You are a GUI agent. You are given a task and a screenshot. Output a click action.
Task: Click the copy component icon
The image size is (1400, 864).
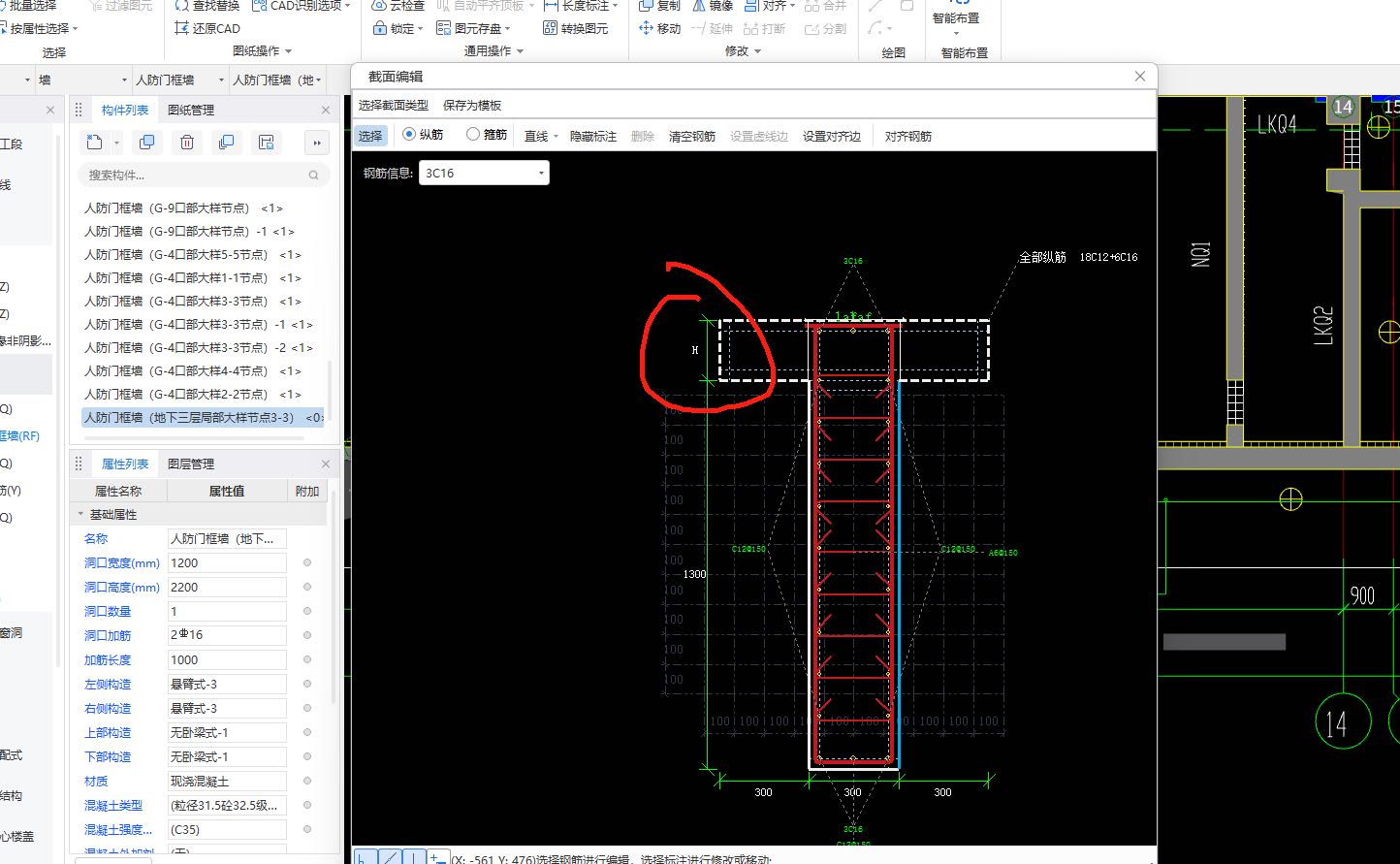[146, 143]
